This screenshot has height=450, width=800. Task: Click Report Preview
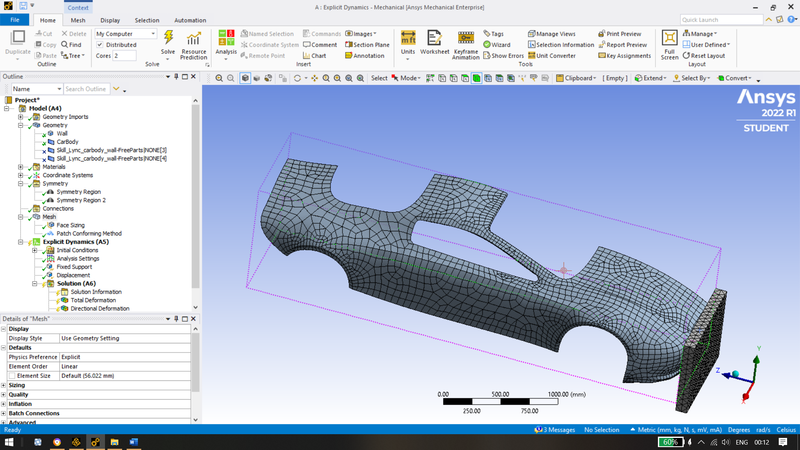coord(622,45)
